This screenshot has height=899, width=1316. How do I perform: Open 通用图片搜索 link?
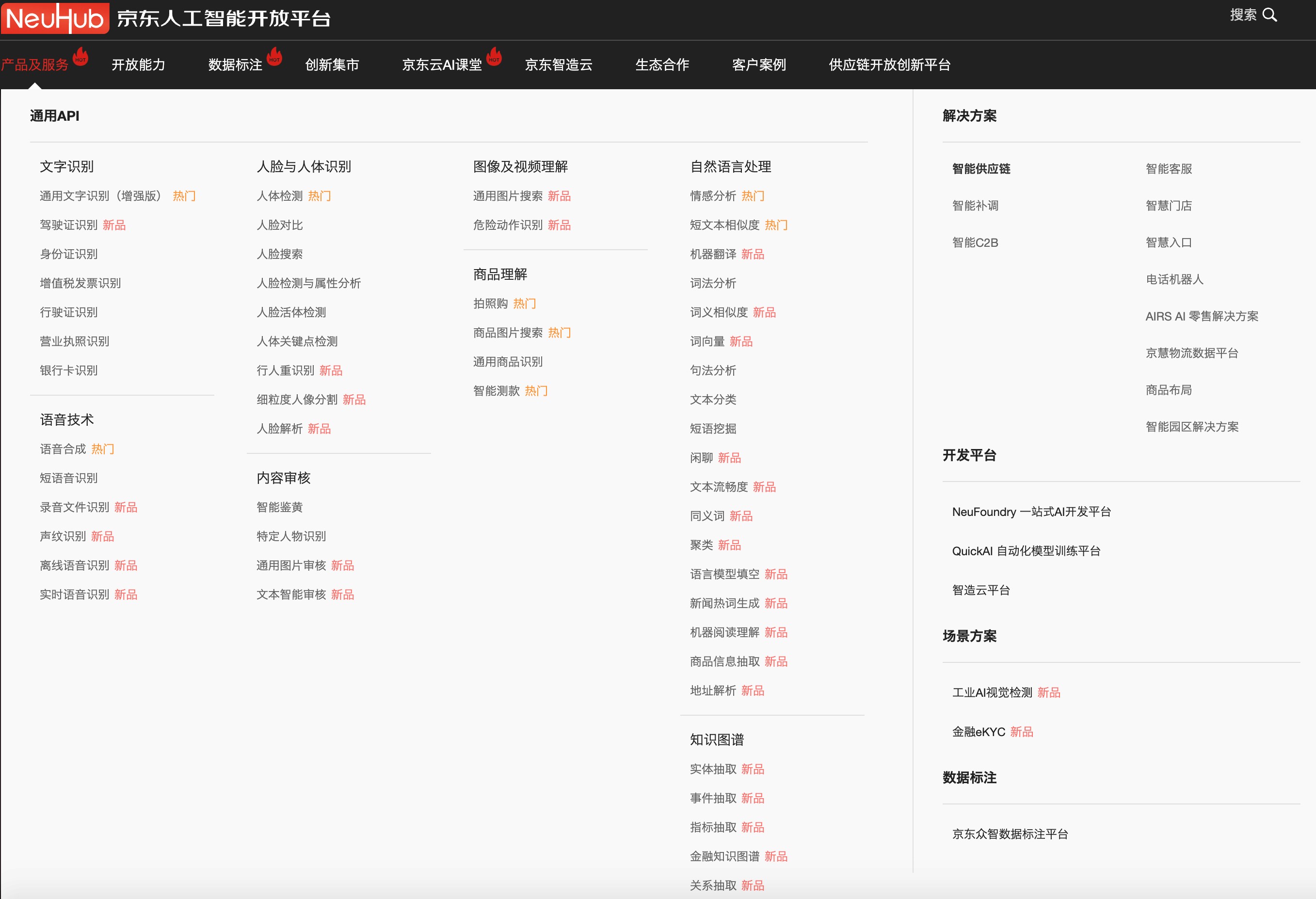coord(508,196)
